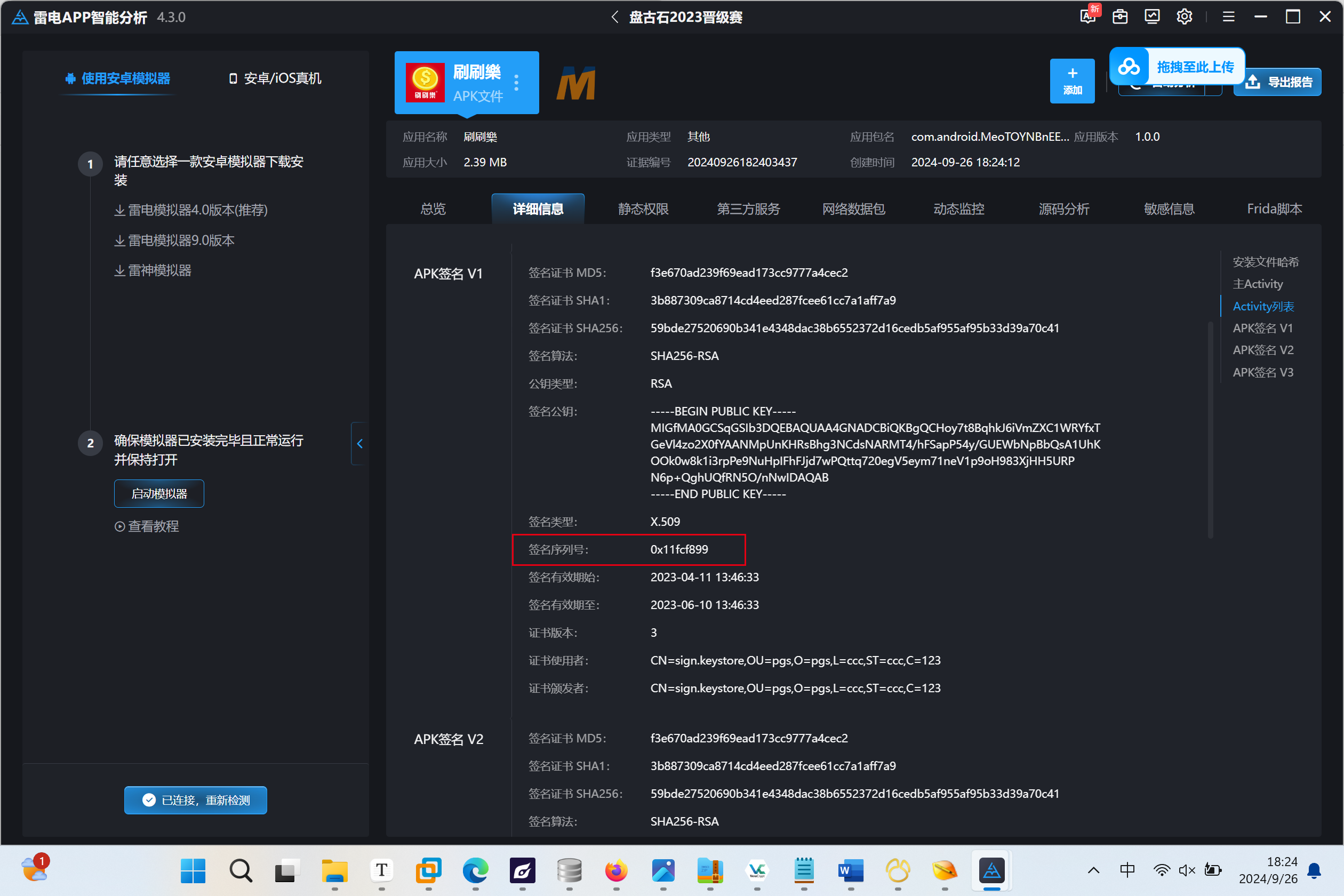The width and height of the screenshot is (1344, 896).
Task: Open the 详细信息 tab
Action: click(538, 209)
